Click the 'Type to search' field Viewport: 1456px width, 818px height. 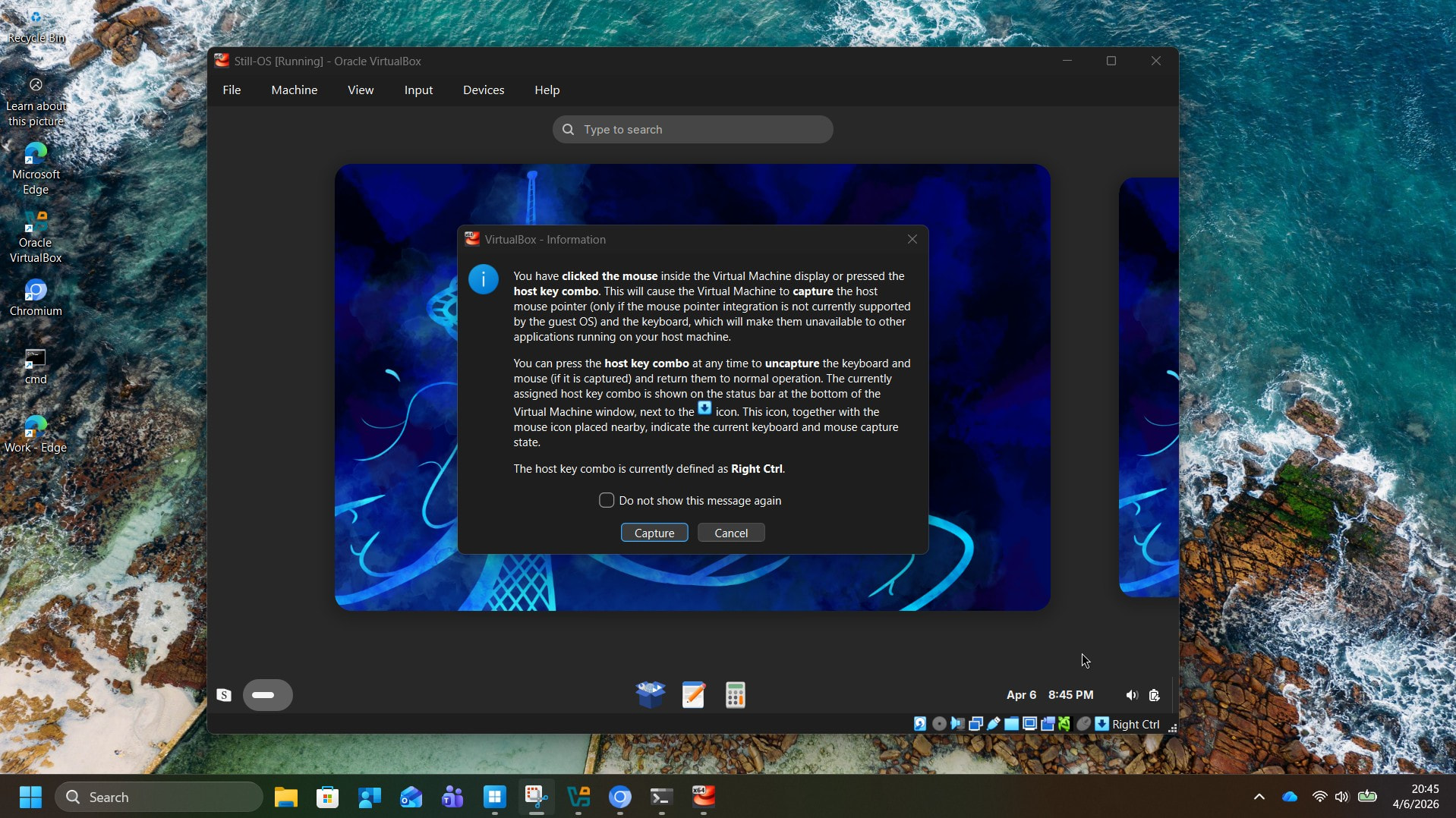[692, 130]
